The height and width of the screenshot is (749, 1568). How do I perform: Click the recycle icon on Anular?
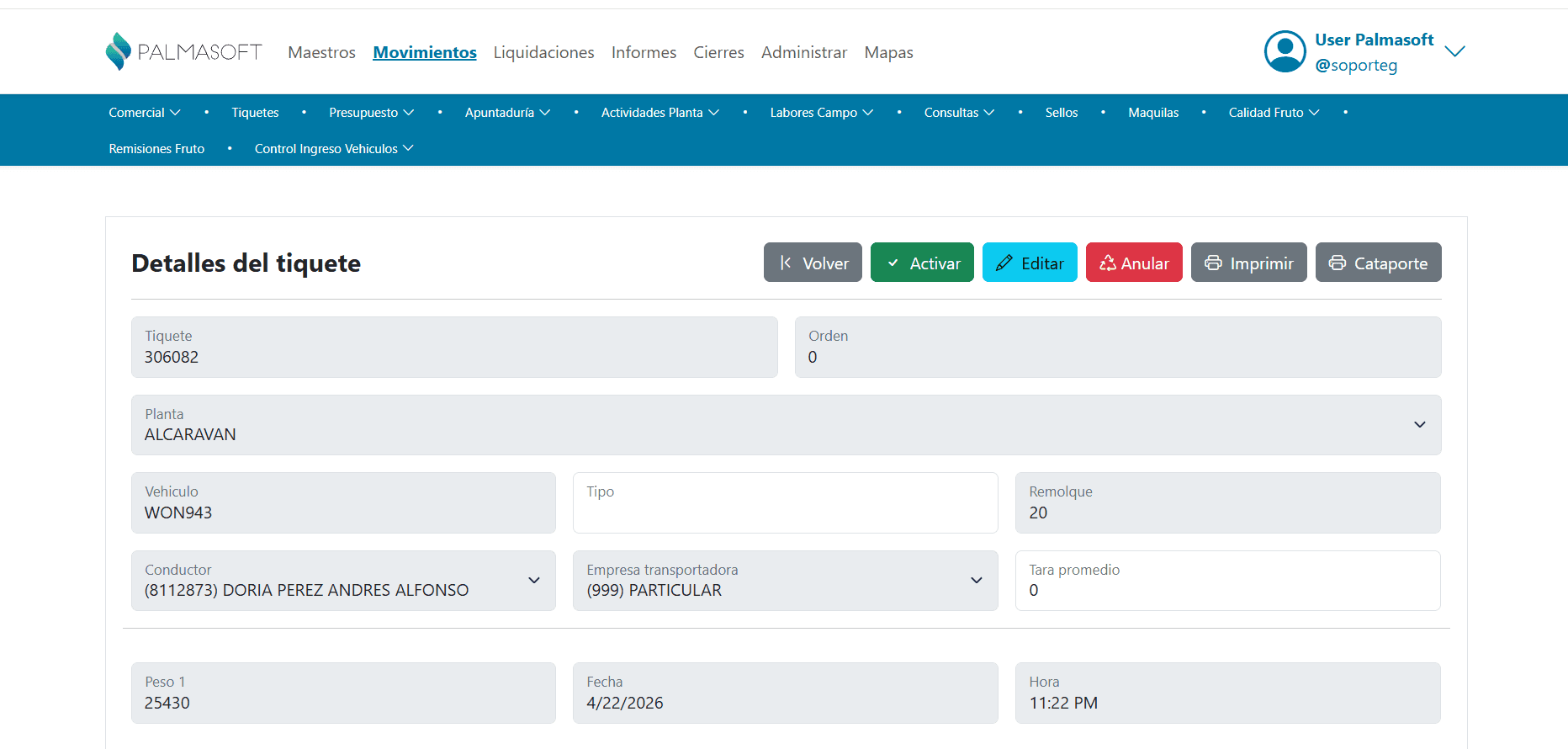(1107, 263)
